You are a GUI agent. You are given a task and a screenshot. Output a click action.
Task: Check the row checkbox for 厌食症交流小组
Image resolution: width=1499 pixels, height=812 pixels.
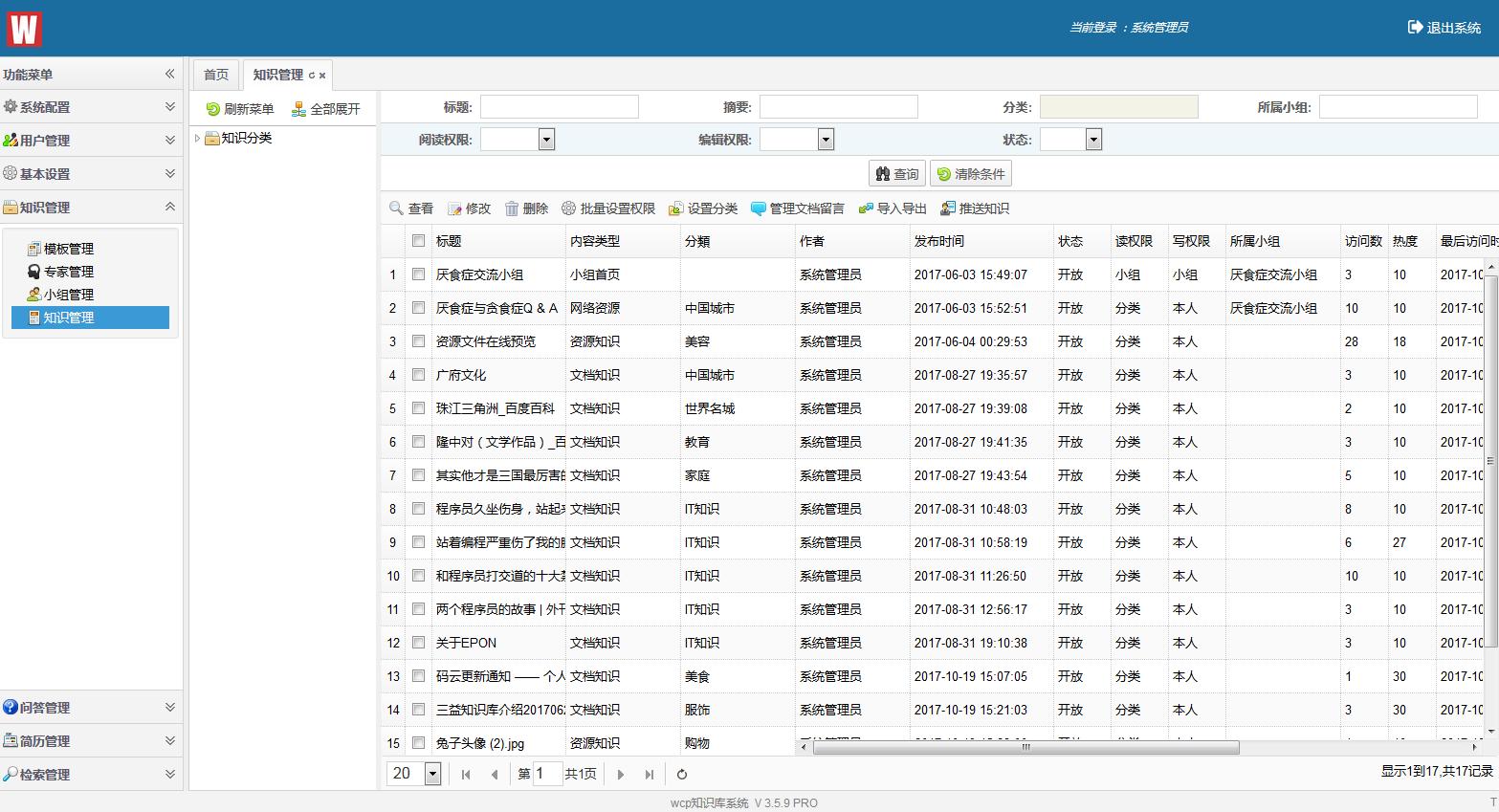(x=418, y=274)
